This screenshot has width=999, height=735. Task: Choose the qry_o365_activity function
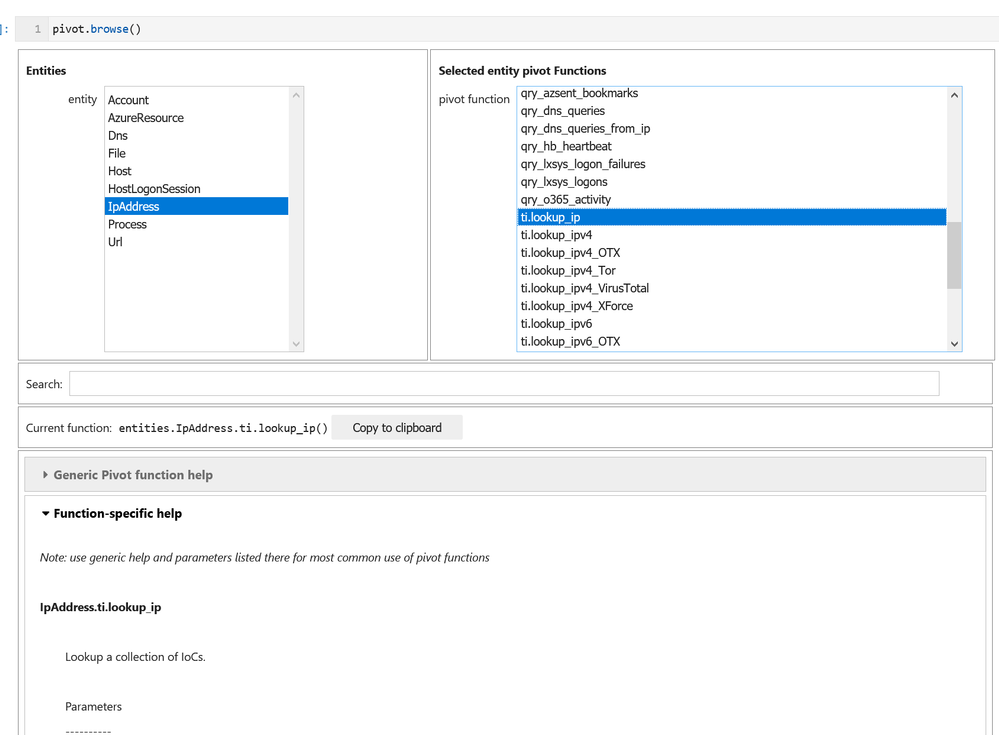[731, 200]
